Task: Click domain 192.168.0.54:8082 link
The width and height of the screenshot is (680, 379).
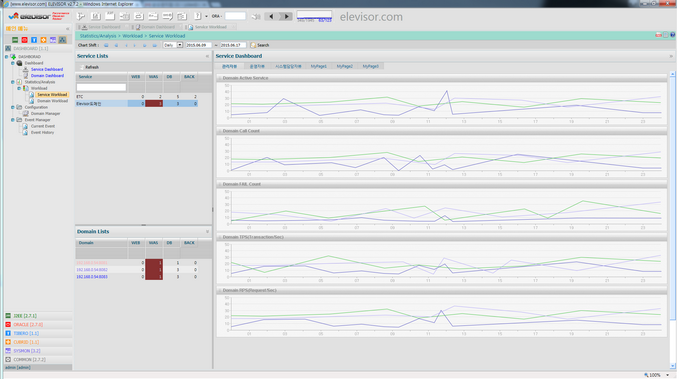Action: (x=92, y=270)
